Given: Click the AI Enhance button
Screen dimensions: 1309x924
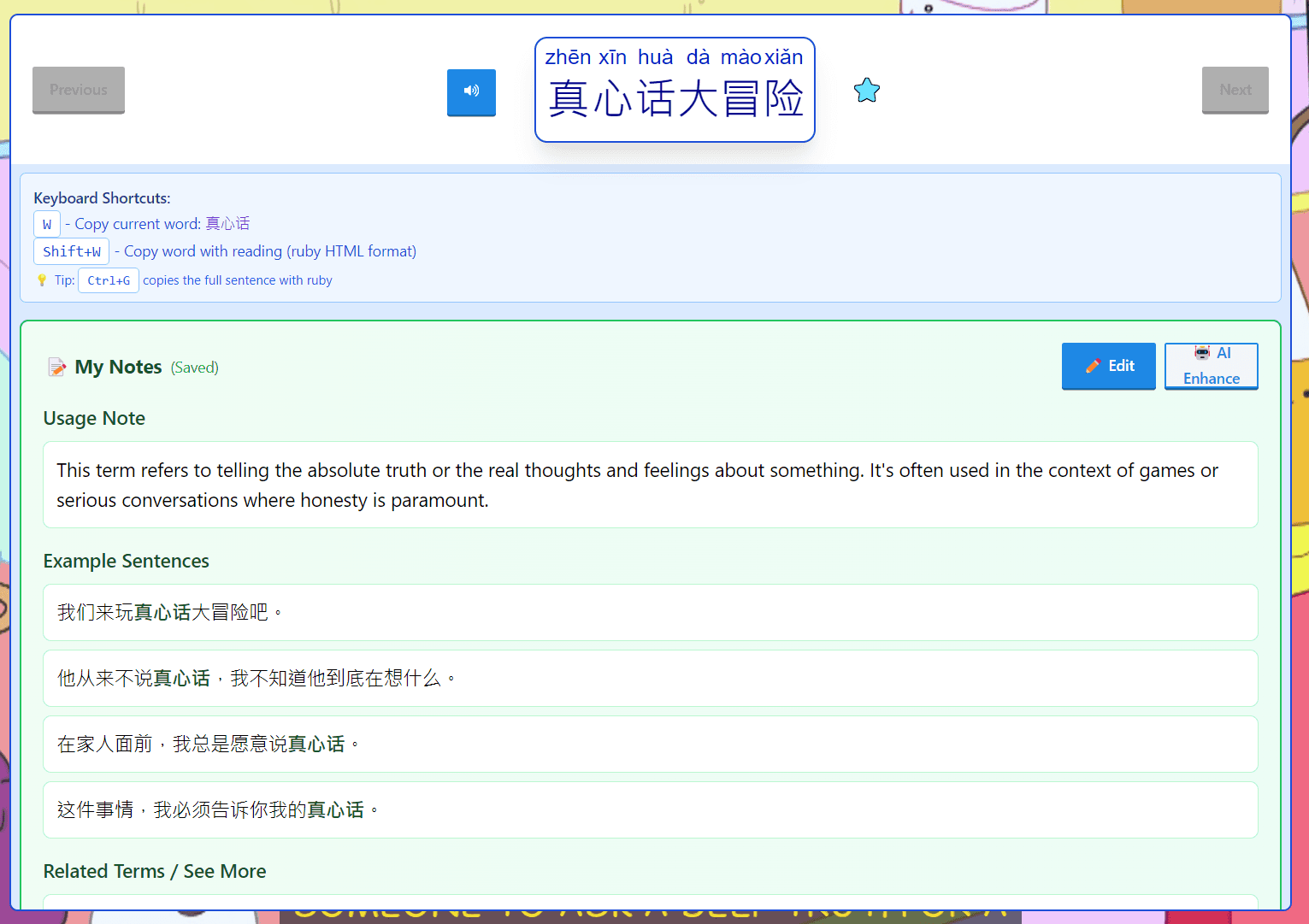Looking at the screenshot, I should (1211, 366).
